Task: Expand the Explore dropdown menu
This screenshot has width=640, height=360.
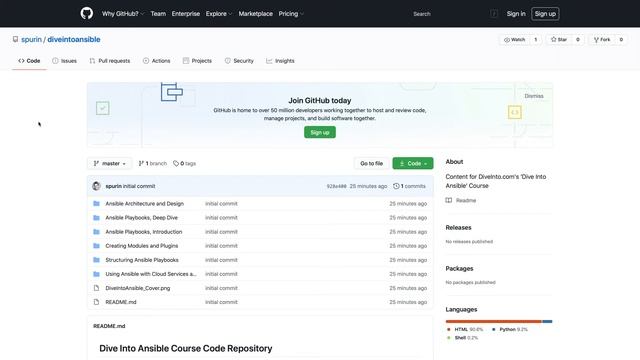Action: (x=219, y=13)
